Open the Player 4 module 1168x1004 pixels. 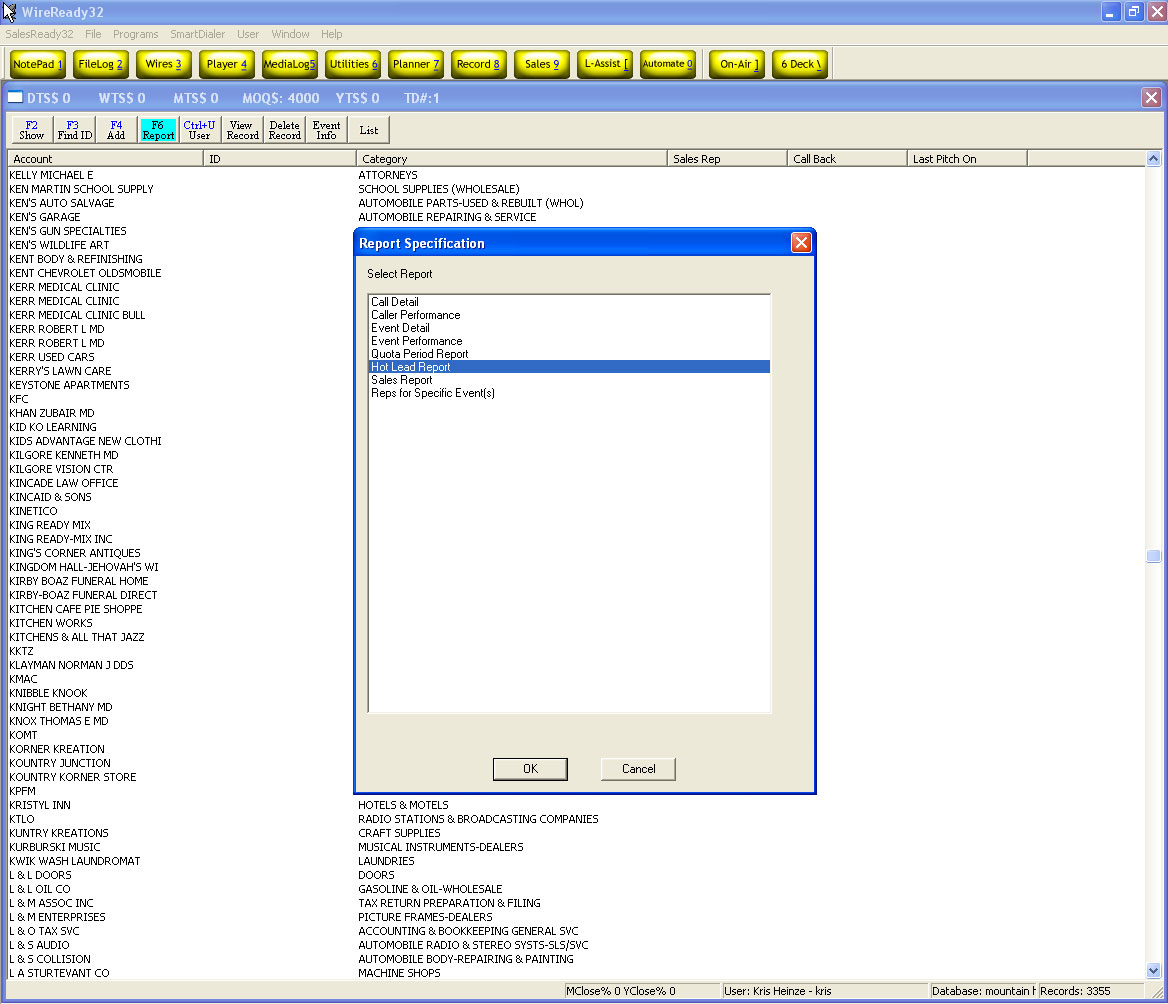pyautogui.click(x=226, y=64)
